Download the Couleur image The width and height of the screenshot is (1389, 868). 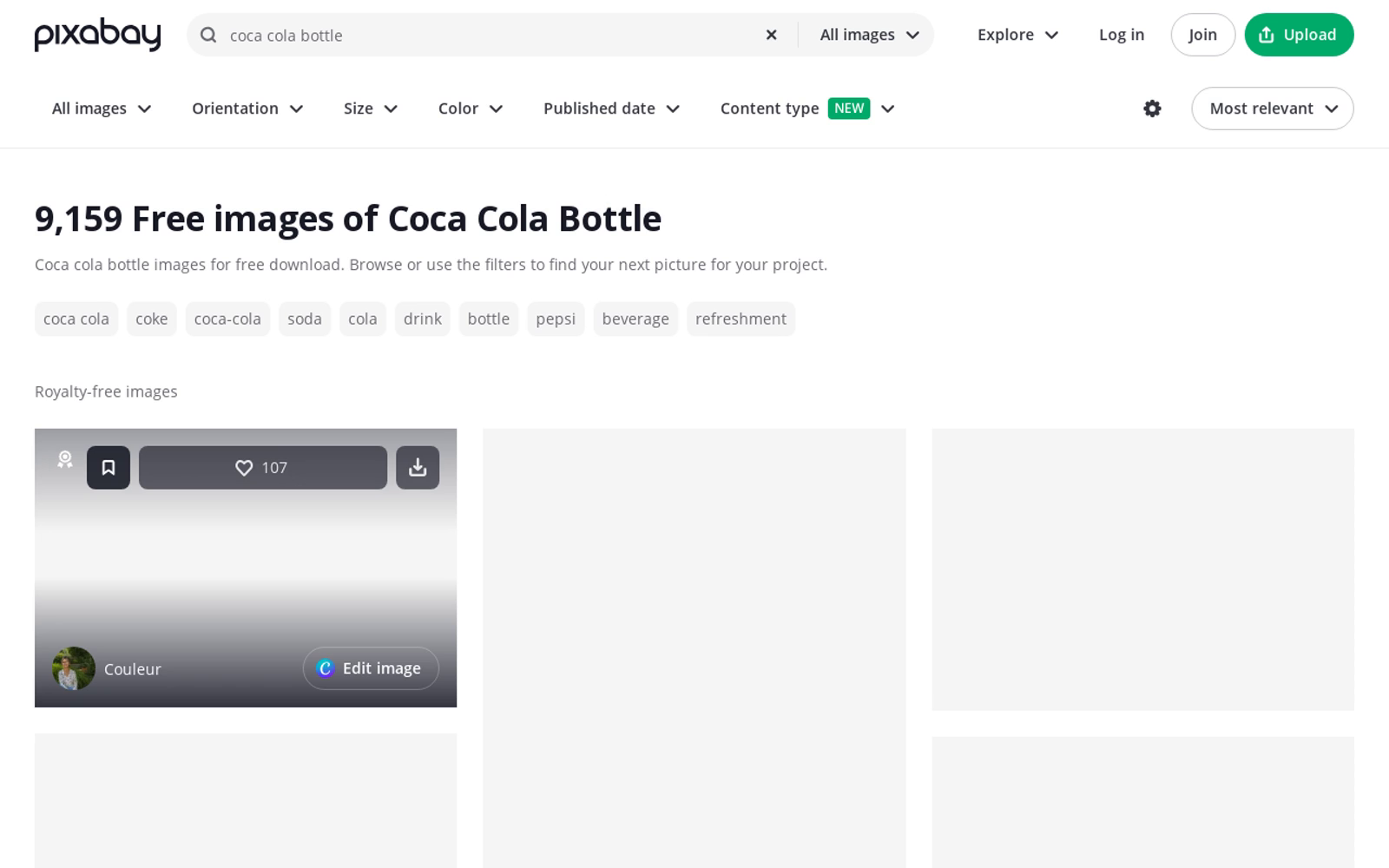click(418, 468)
